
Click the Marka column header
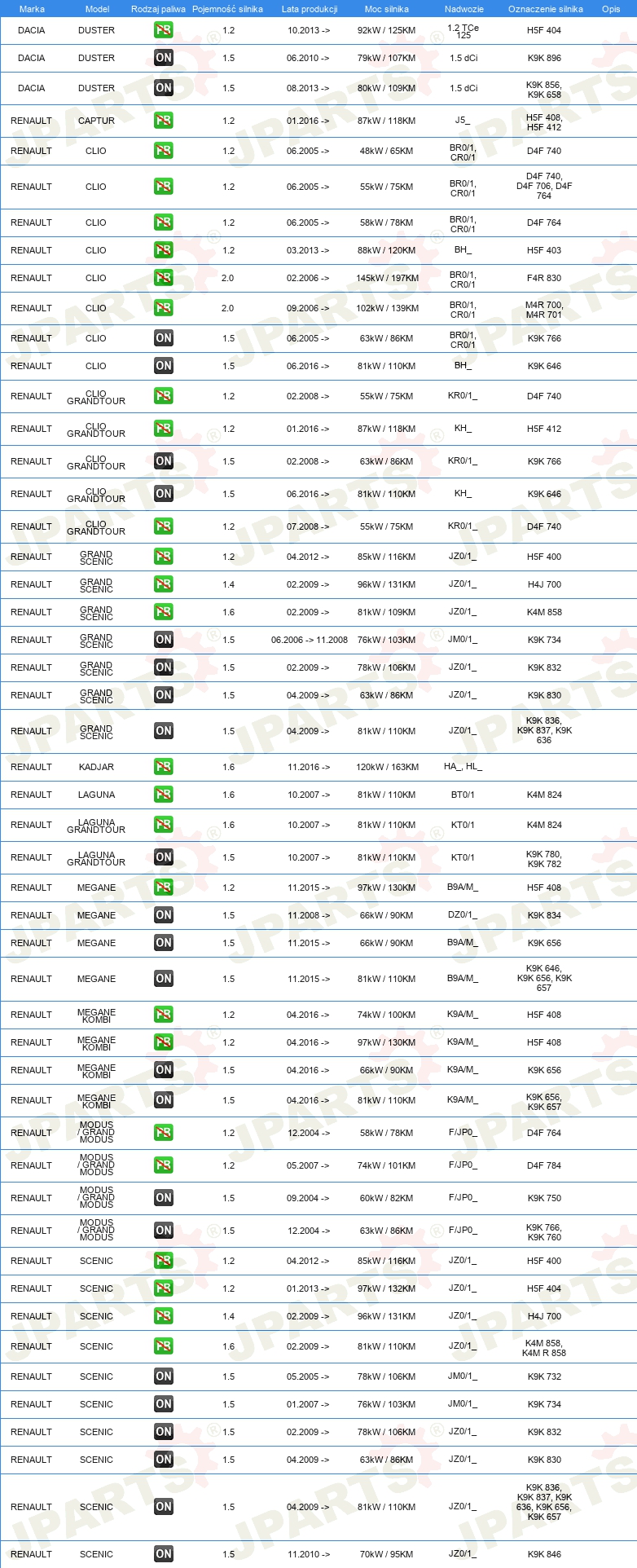point(32,9)
